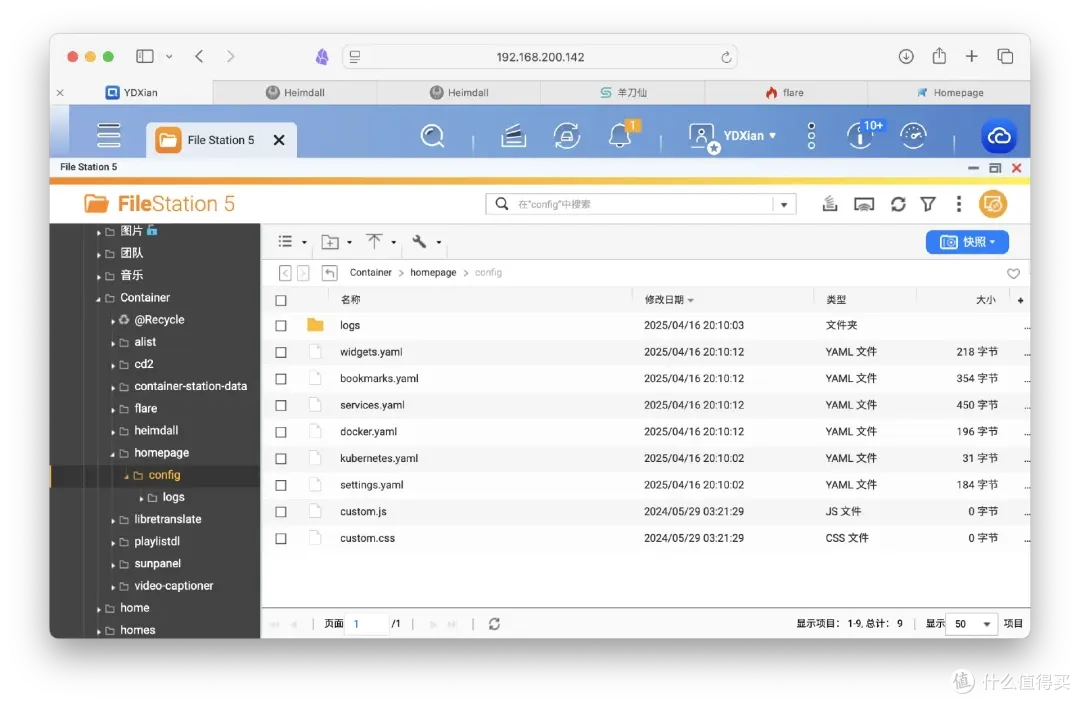Open the dashboard gauge icon
The height and width of the screenshot is (704, 1080).
click(913, 136)
